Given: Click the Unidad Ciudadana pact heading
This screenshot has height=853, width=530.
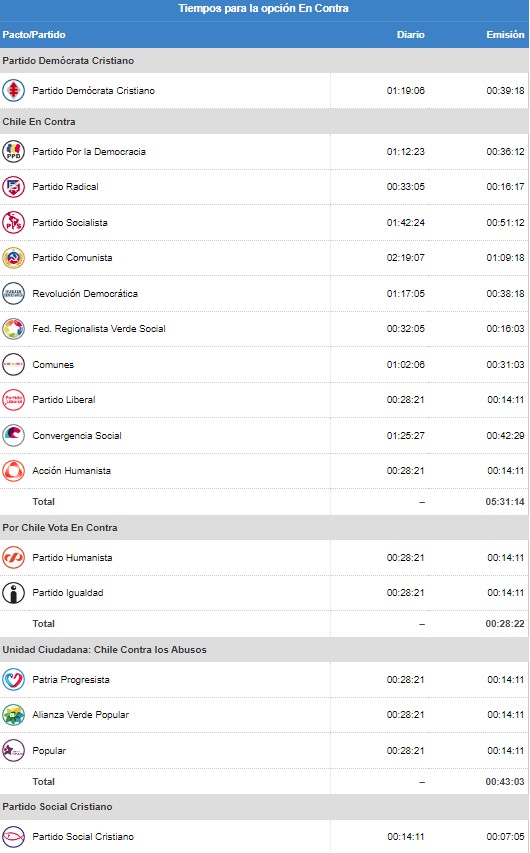Looking at the screenshot, I should pos(104,650).
